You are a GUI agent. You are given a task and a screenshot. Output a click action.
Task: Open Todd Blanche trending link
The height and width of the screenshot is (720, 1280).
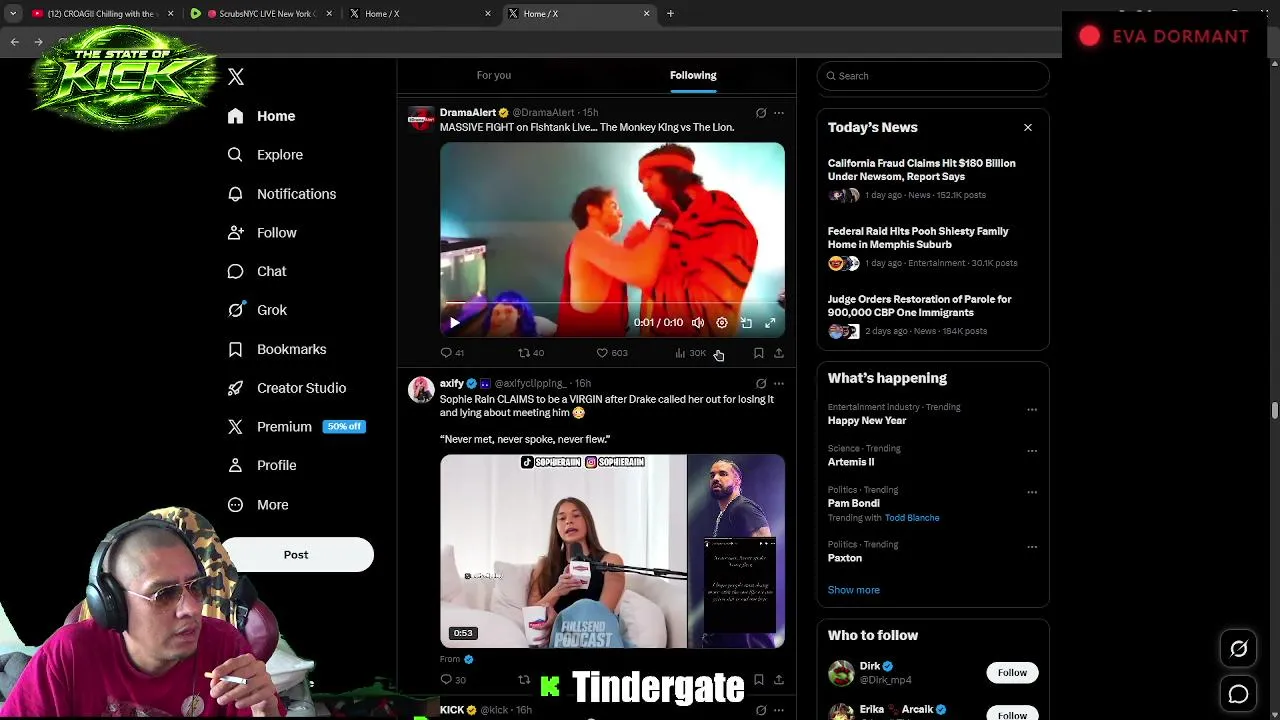[912, 518]
